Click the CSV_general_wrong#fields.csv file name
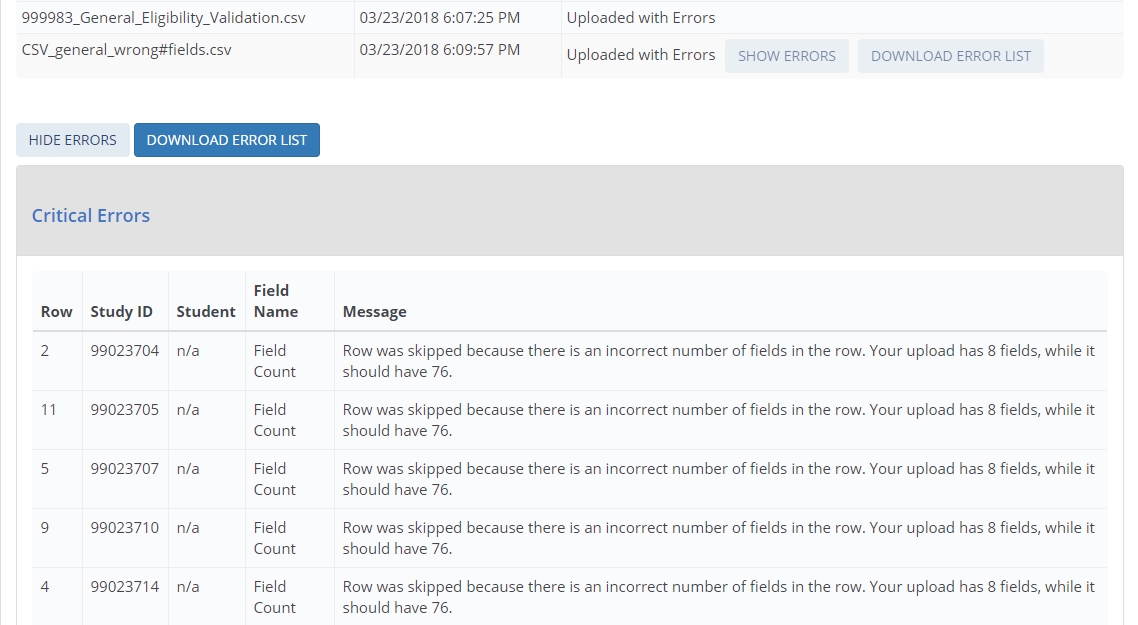The width and height of the screenshot is (1138, 625). click(x=126, y=49)
